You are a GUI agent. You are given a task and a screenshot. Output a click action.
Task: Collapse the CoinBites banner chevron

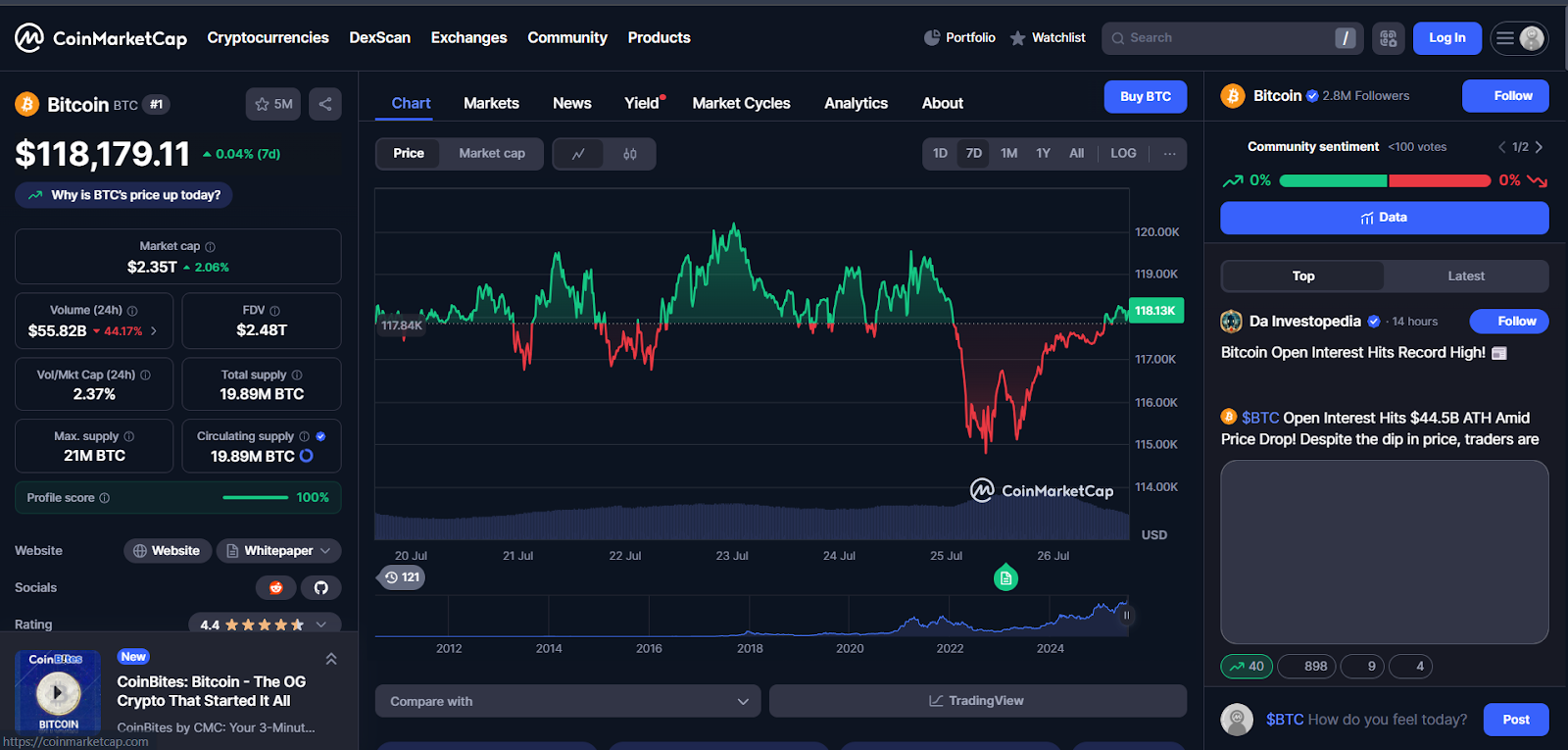tap(331, 659)
